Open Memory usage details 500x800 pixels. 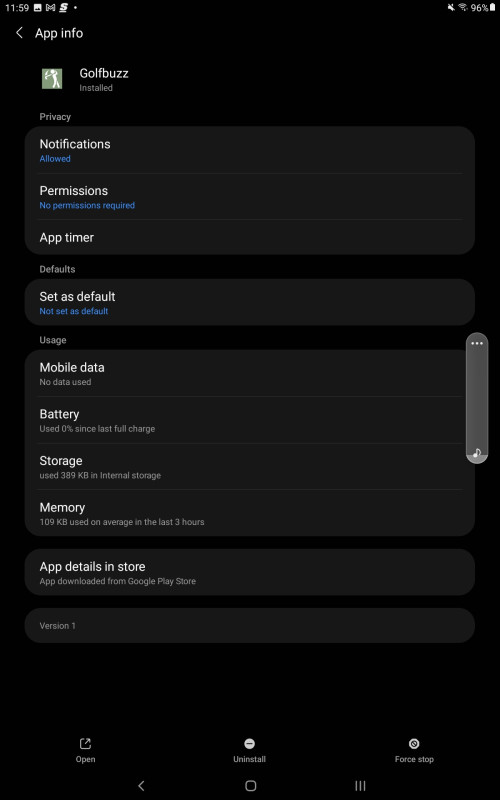pyautogui.click(x=250, y=513)
